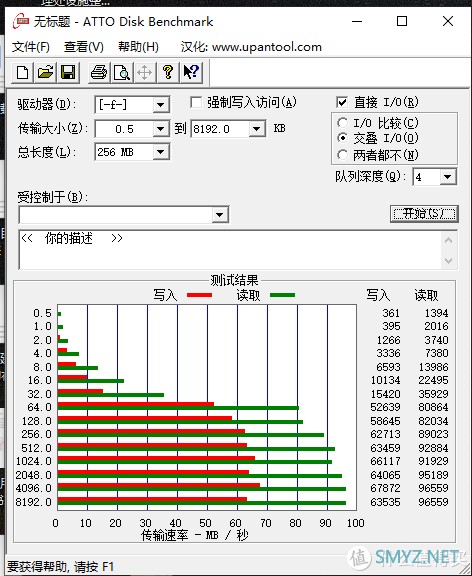This screenshot has height=576, width=472.
Task: Uncheck the 直接 I/O(R) checkbox
Action: coord(342,102)
